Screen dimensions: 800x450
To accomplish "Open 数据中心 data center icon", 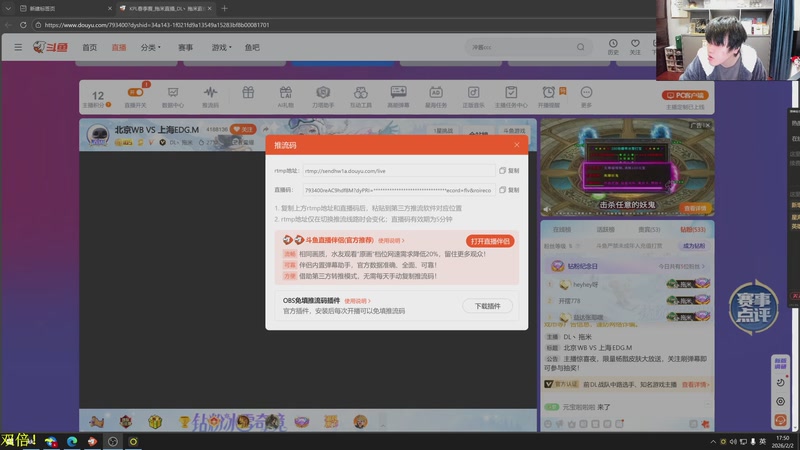I will pyautogui.click(x=173, y=92).
